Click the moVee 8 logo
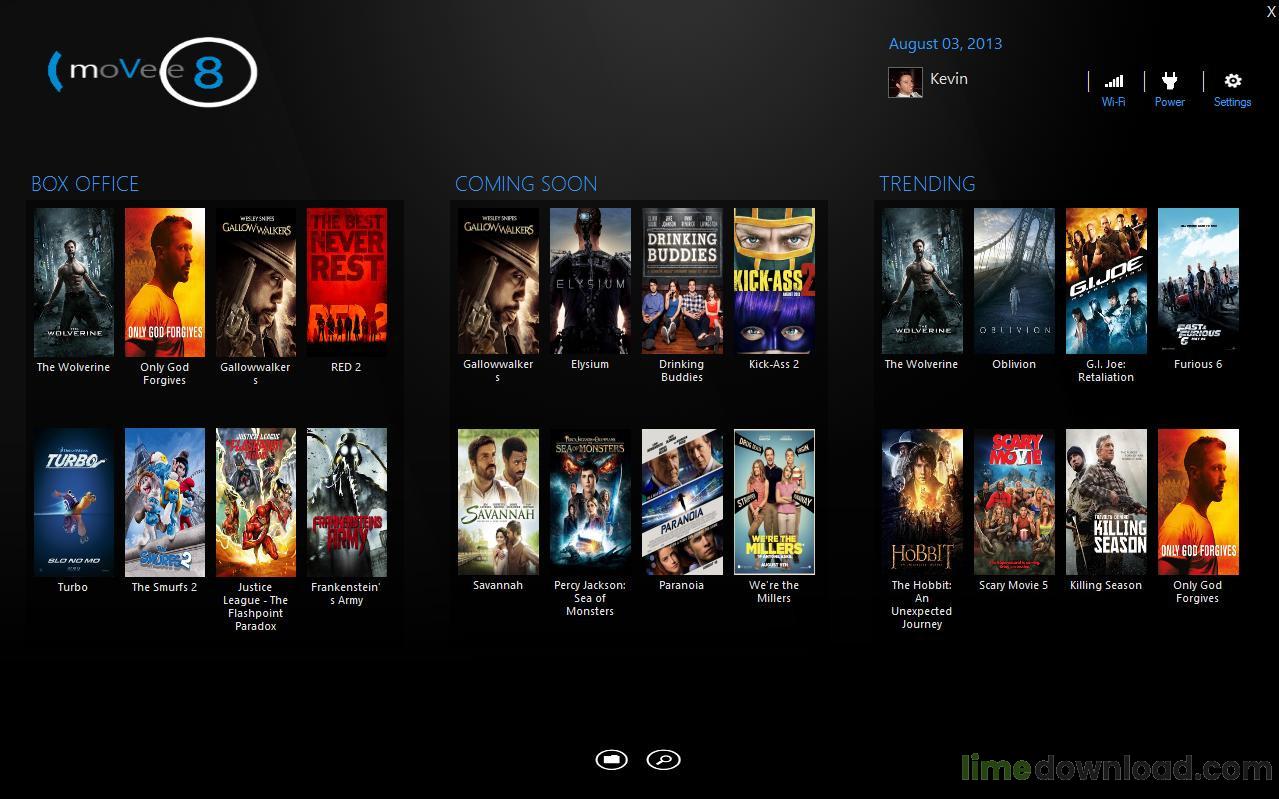Image resolution: width=1279 pixels, height=799 pixels. click(152, 72)
